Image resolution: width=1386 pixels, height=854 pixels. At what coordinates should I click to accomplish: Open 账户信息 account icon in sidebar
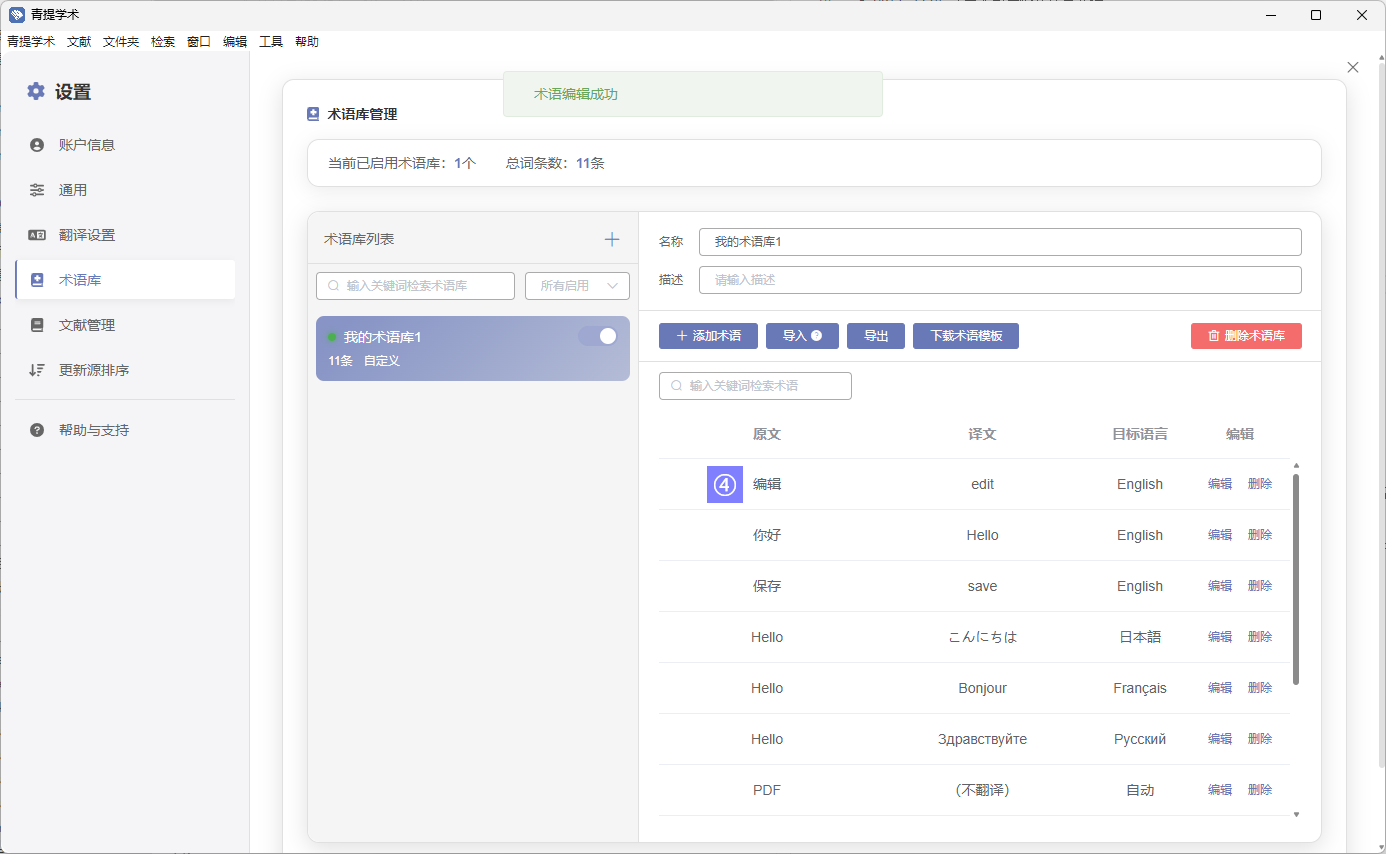coord(37,145)
